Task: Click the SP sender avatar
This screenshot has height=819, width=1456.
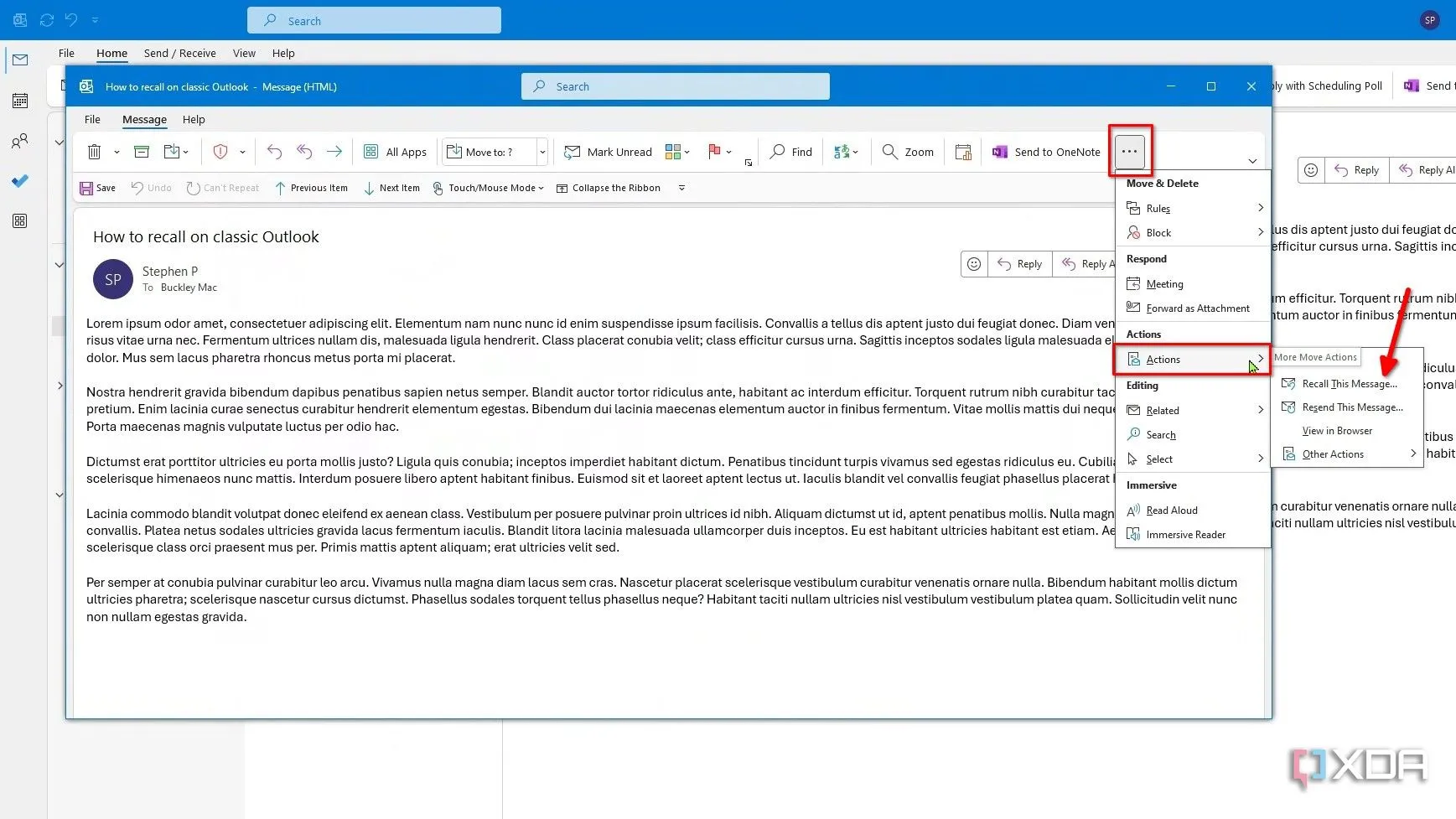Action: coord(113,279)
